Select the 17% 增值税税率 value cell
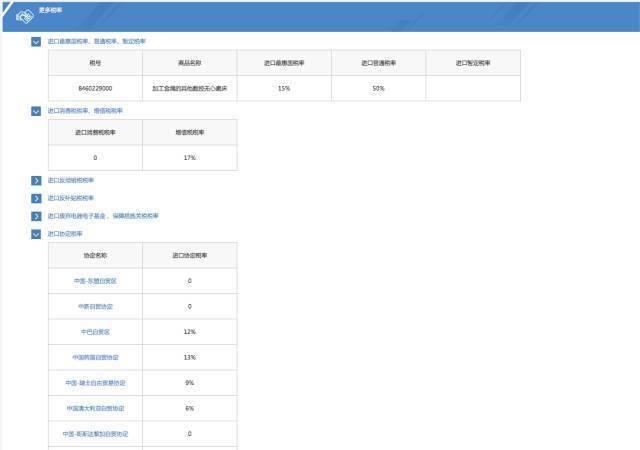 point(189,158)
